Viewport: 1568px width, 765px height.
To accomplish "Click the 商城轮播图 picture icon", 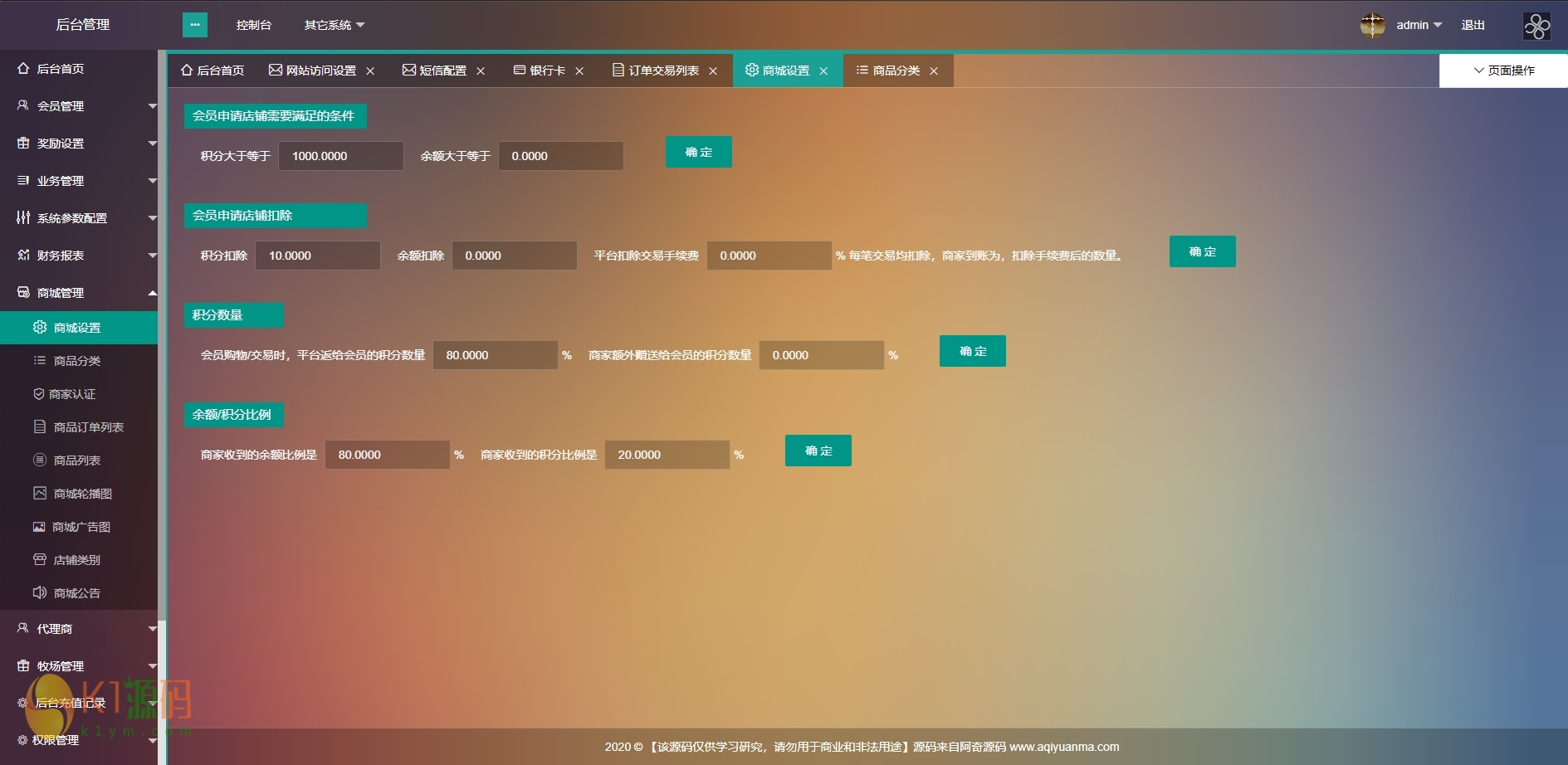I will coord(40,493).
